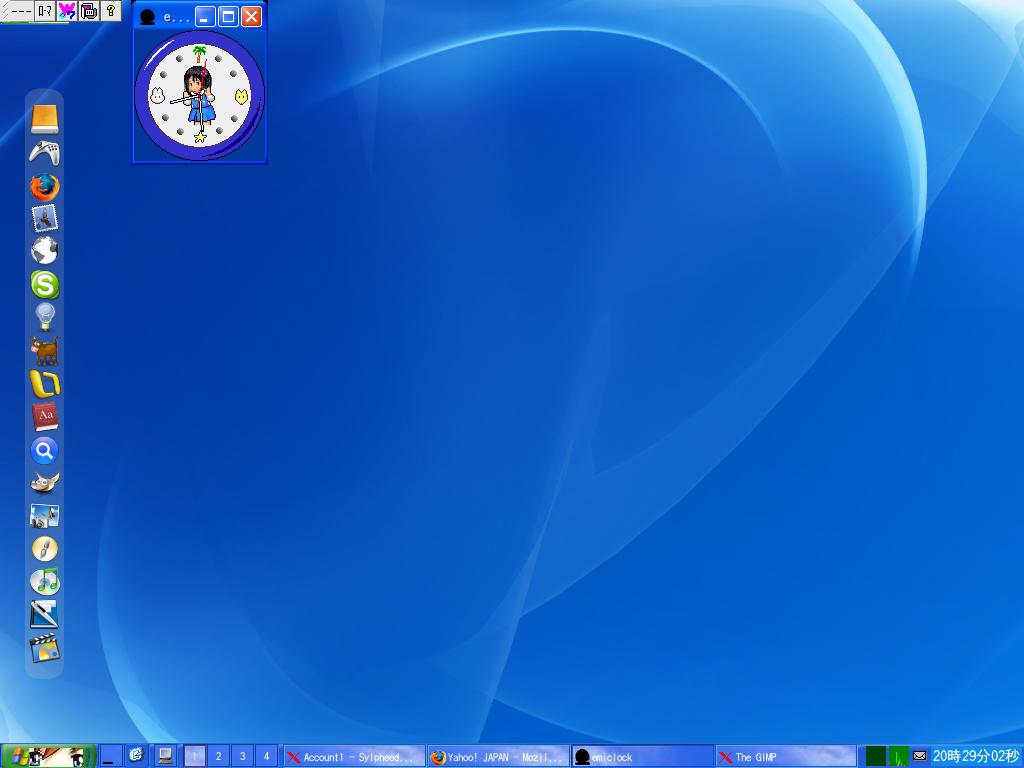Launch the Dictionary book dock icon

click(44, 417)
